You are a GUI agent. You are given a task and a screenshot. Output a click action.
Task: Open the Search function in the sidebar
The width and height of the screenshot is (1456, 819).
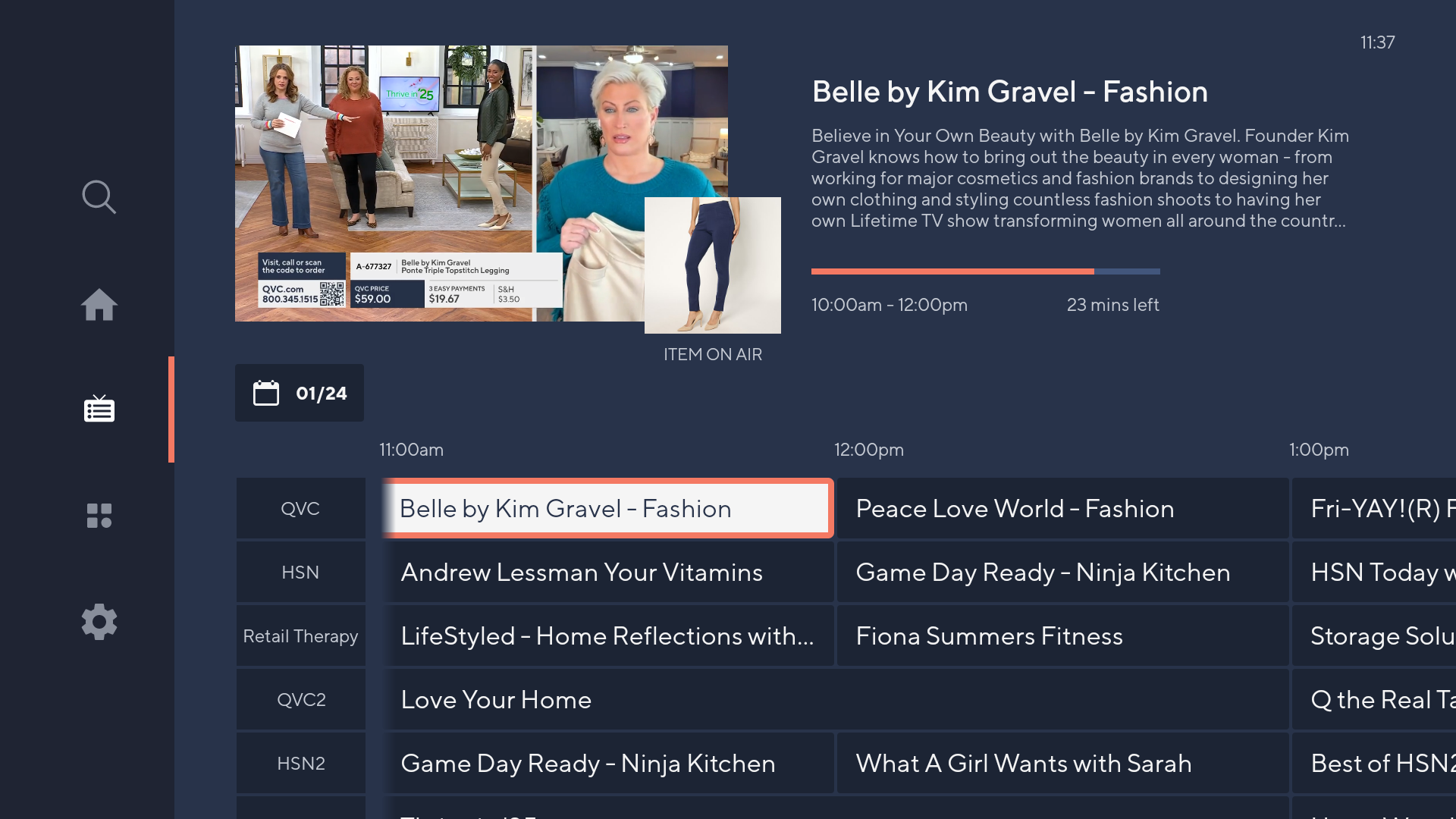tap(99, 197)
